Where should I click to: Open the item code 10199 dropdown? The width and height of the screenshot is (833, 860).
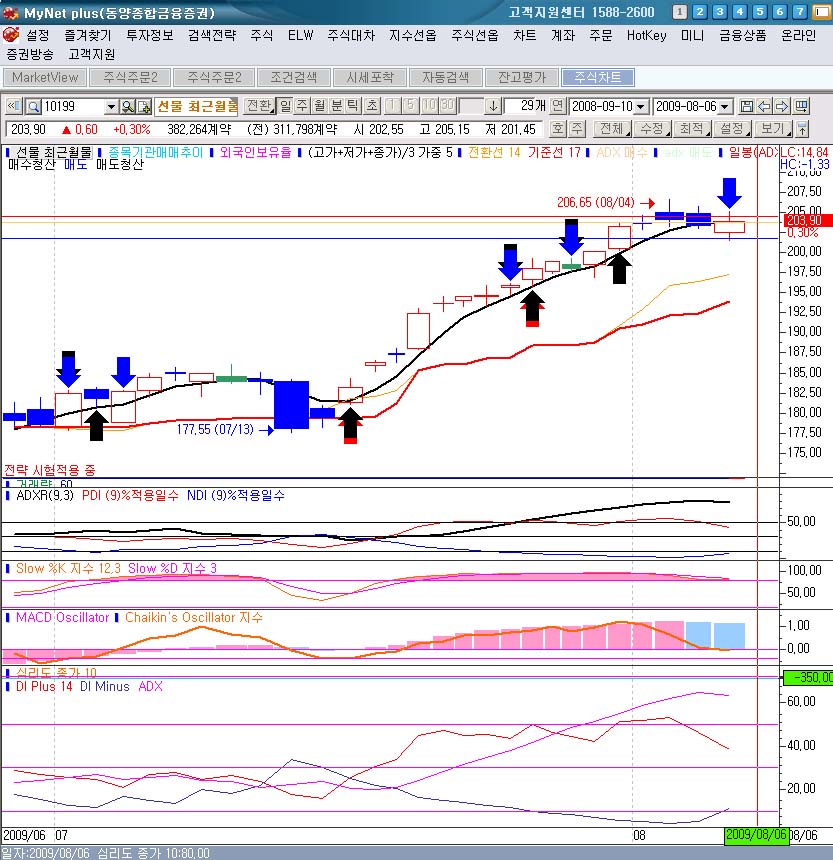click(110, 106)
